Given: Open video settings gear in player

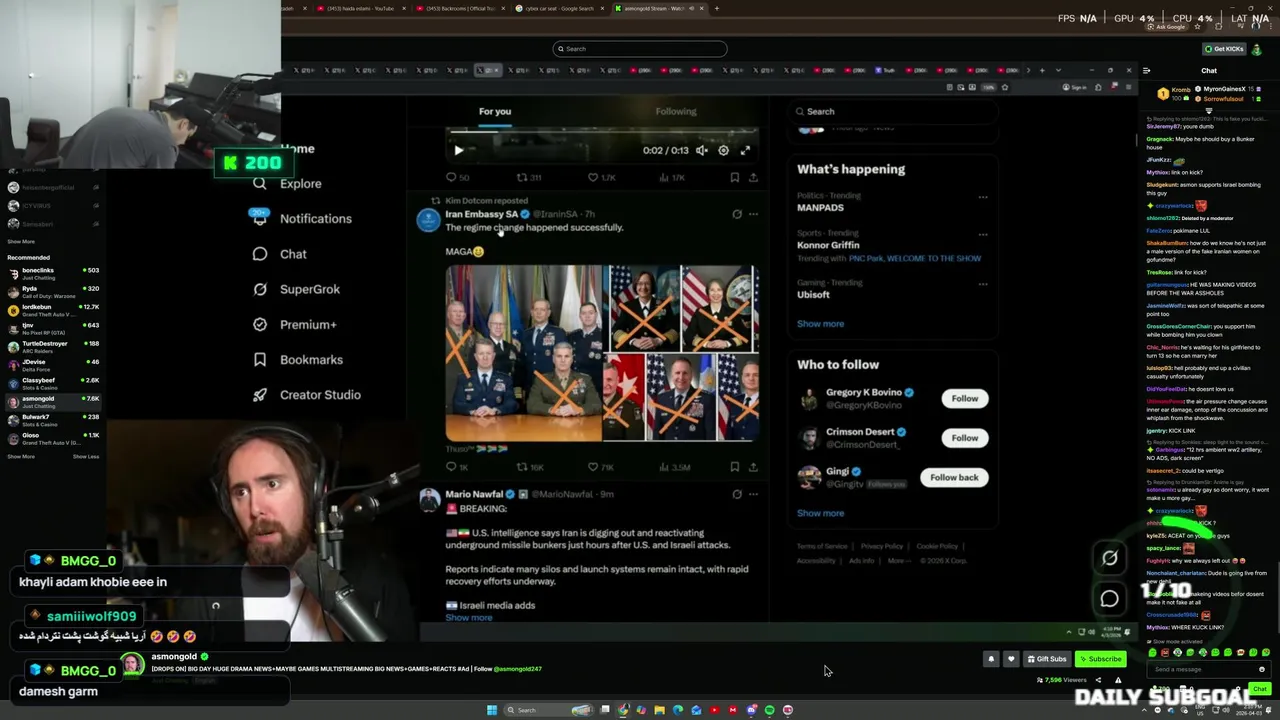Looking at the screenshot, I should tap(723, 150).
